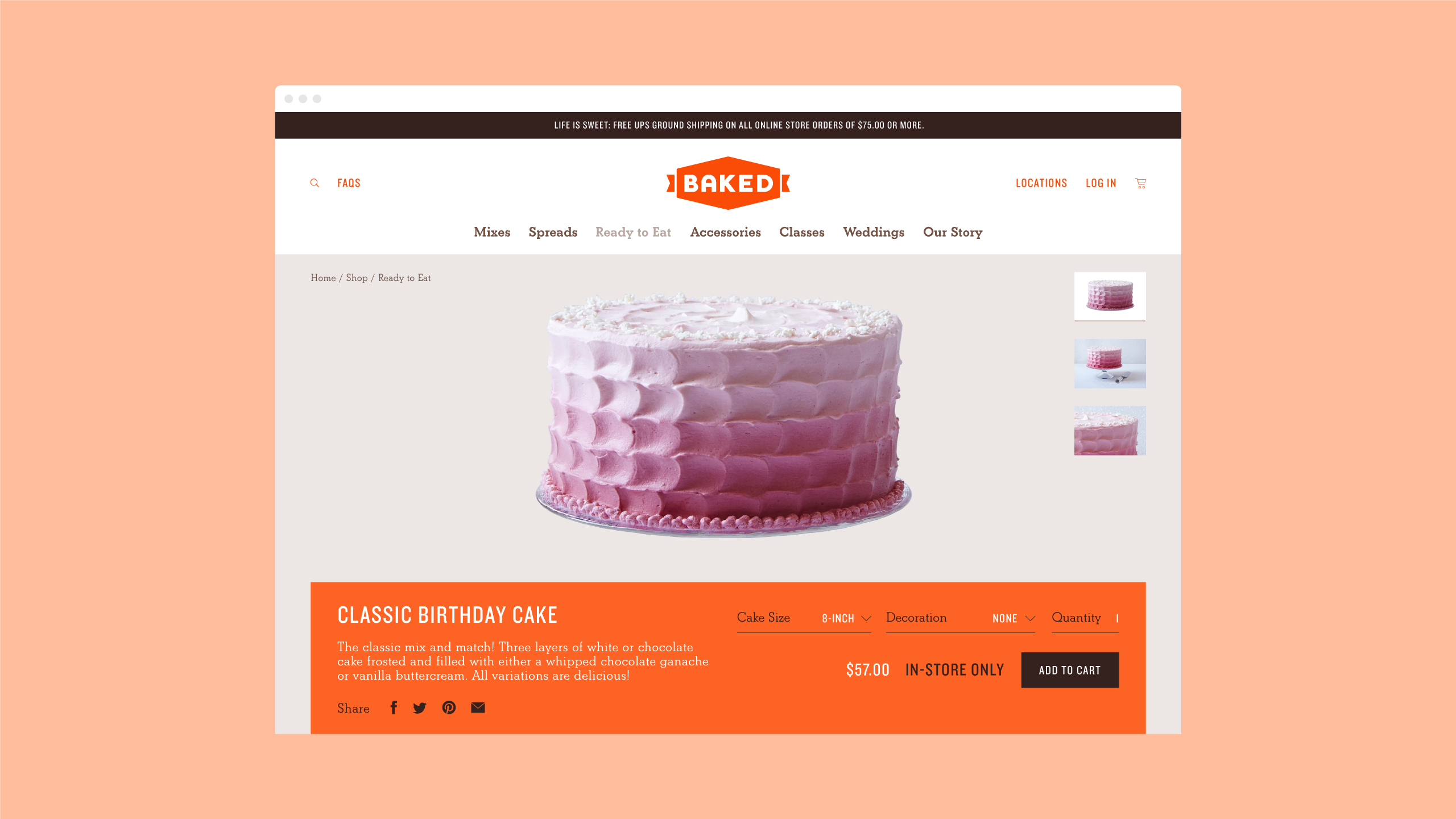Click the search magnifier icon
This screenshot has height=819, width=1456.
pyautogui.click(x=315, y=183)
